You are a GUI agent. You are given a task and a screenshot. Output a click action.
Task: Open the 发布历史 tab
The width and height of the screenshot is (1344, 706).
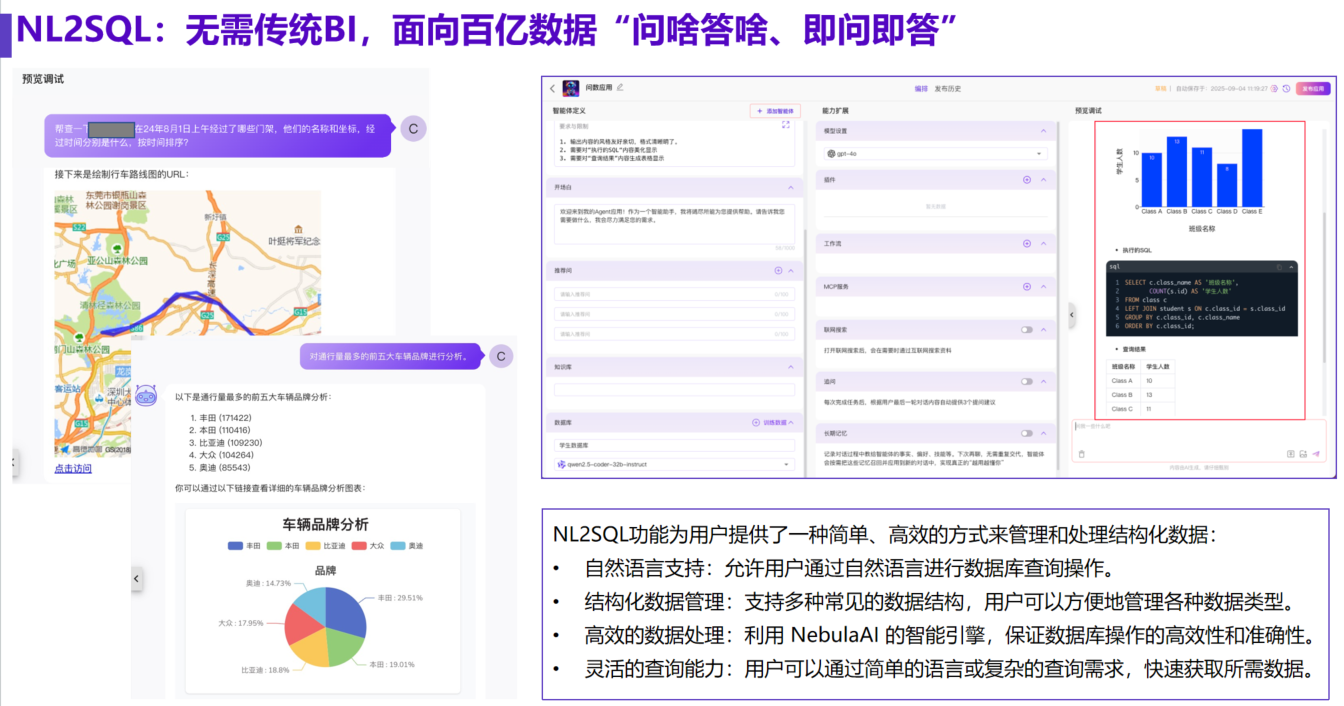[x=947, y=89]
